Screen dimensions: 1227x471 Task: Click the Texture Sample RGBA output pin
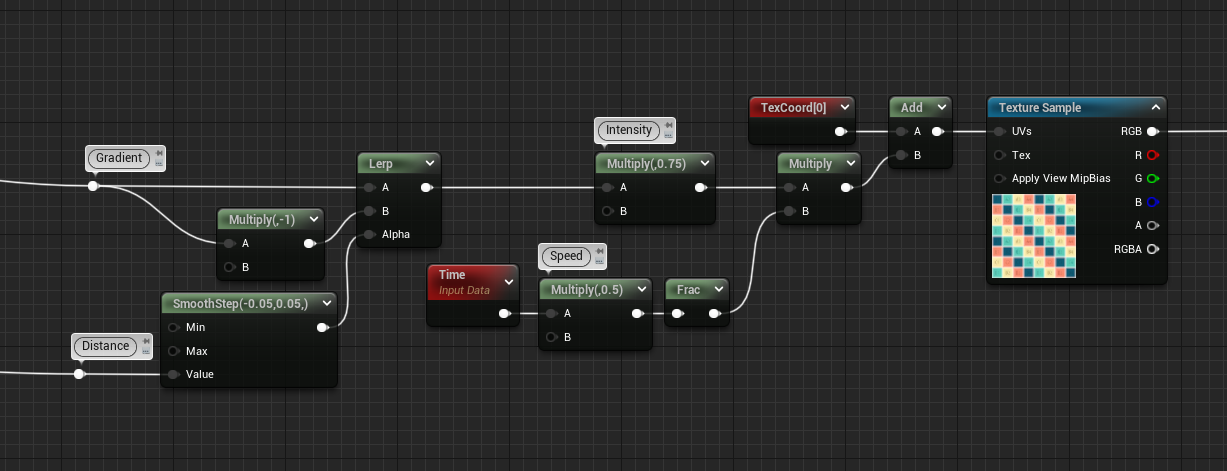1152,249
